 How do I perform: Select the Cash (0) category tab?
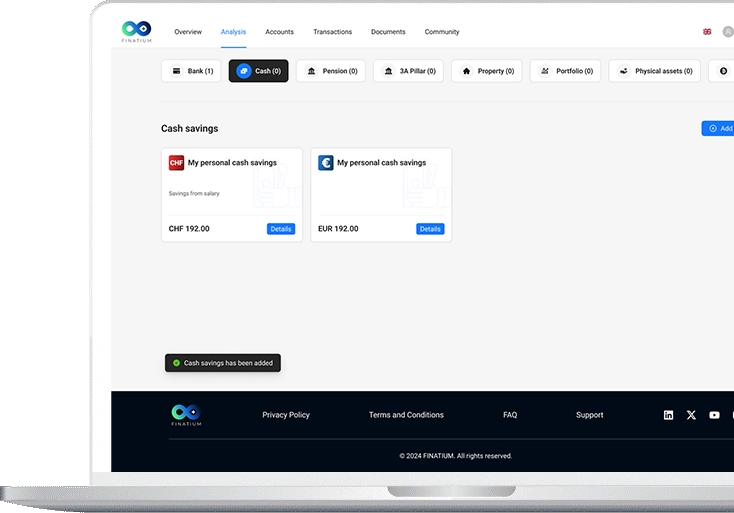coord(258,71)
